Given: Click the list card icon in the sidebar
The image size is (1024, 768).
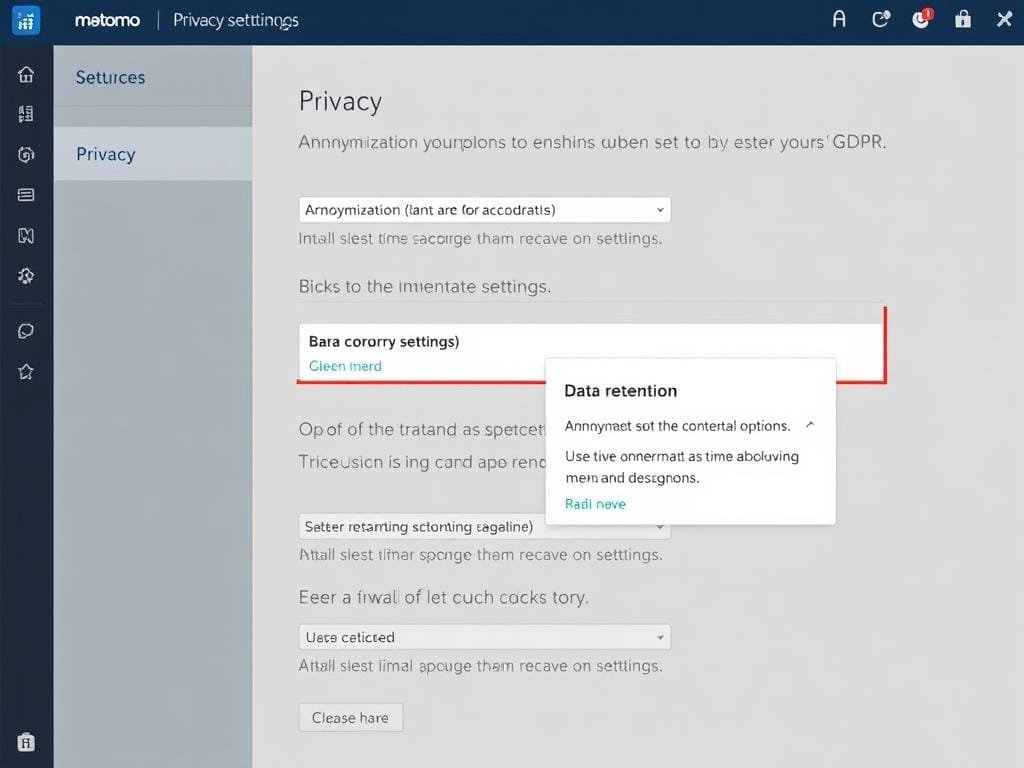Looking at the screenshot, I should click(x=26, y=195).
